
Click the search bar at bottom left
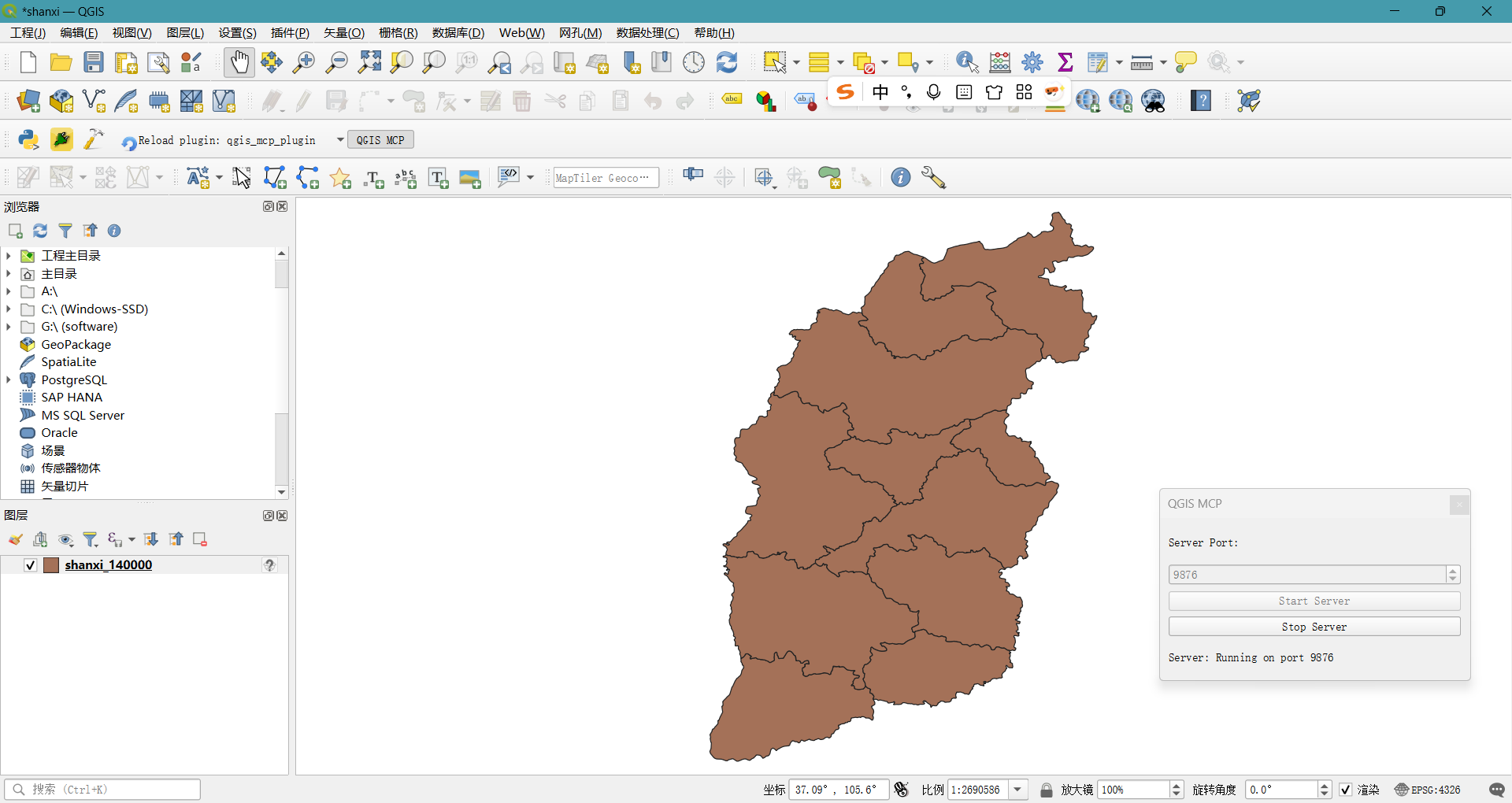pos(101,789)
